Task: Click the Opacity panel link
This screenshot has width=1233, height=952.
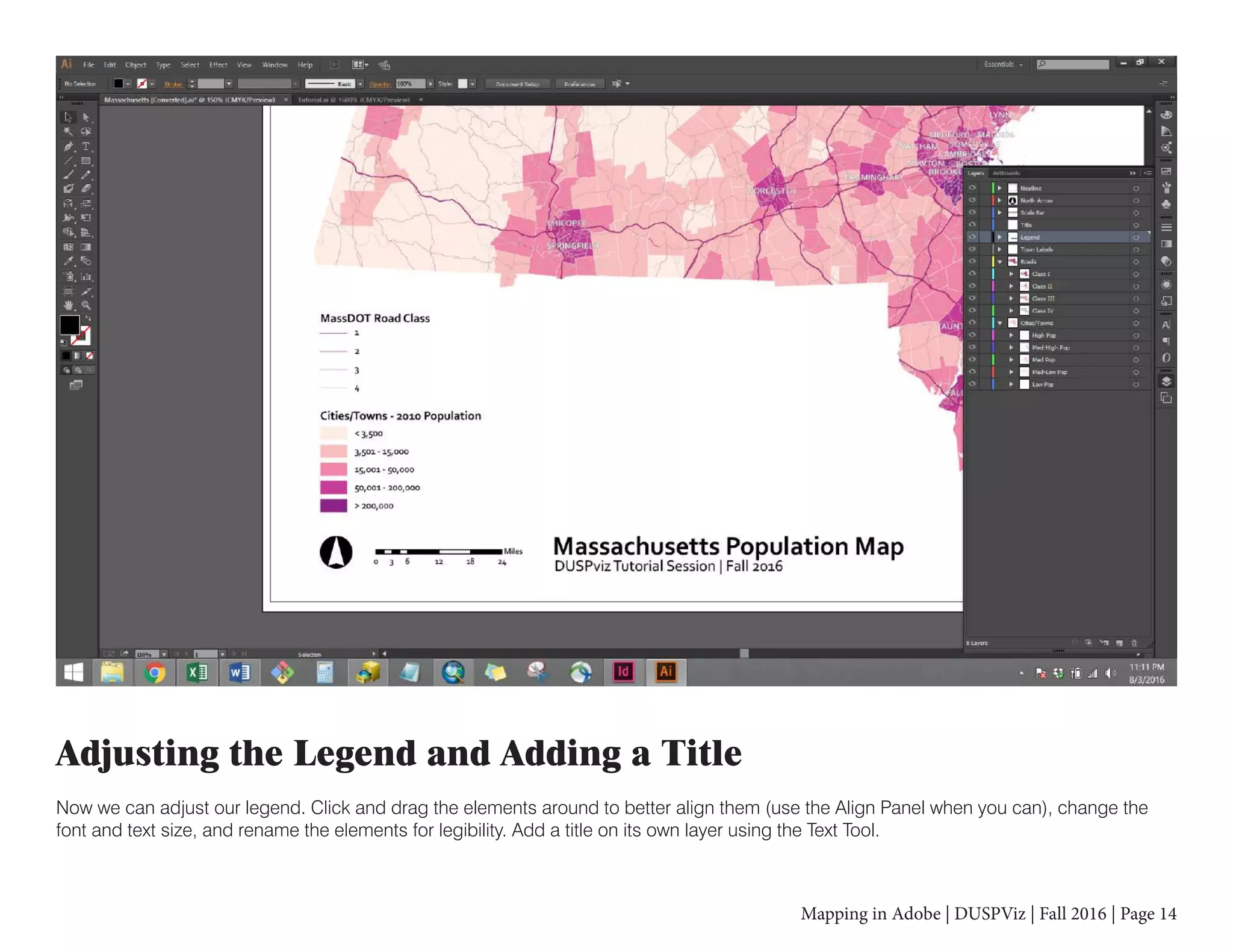Action: pos(380,84)
